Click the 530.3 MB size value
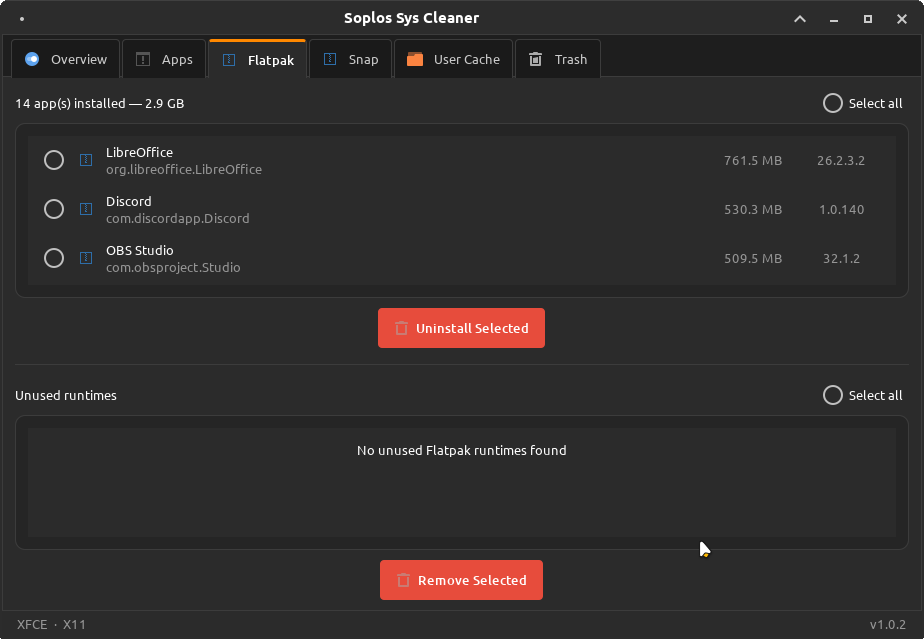Screen dimensions: 924x639 click(753, 209)
